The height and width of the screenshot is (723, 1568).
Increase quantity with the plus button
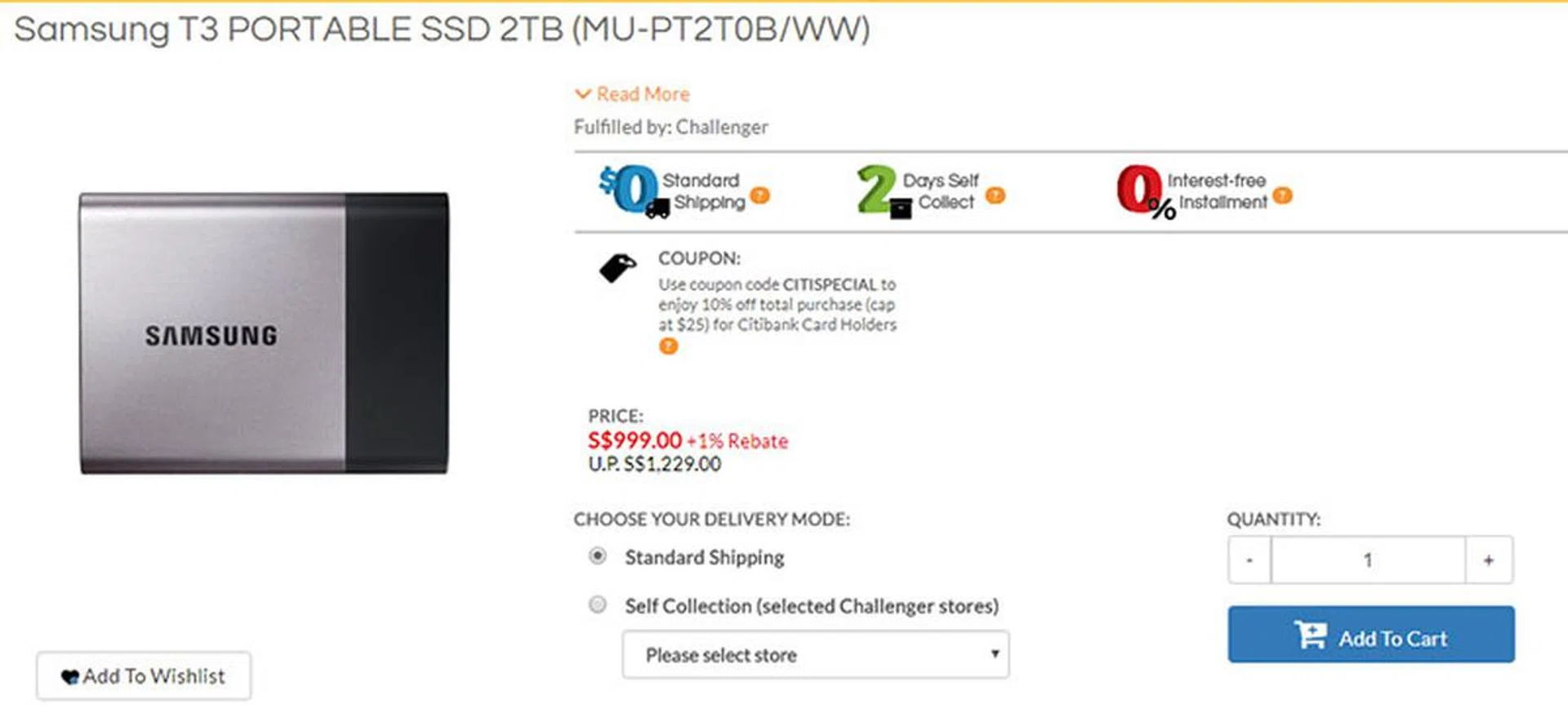click(x=1489, y=560)
